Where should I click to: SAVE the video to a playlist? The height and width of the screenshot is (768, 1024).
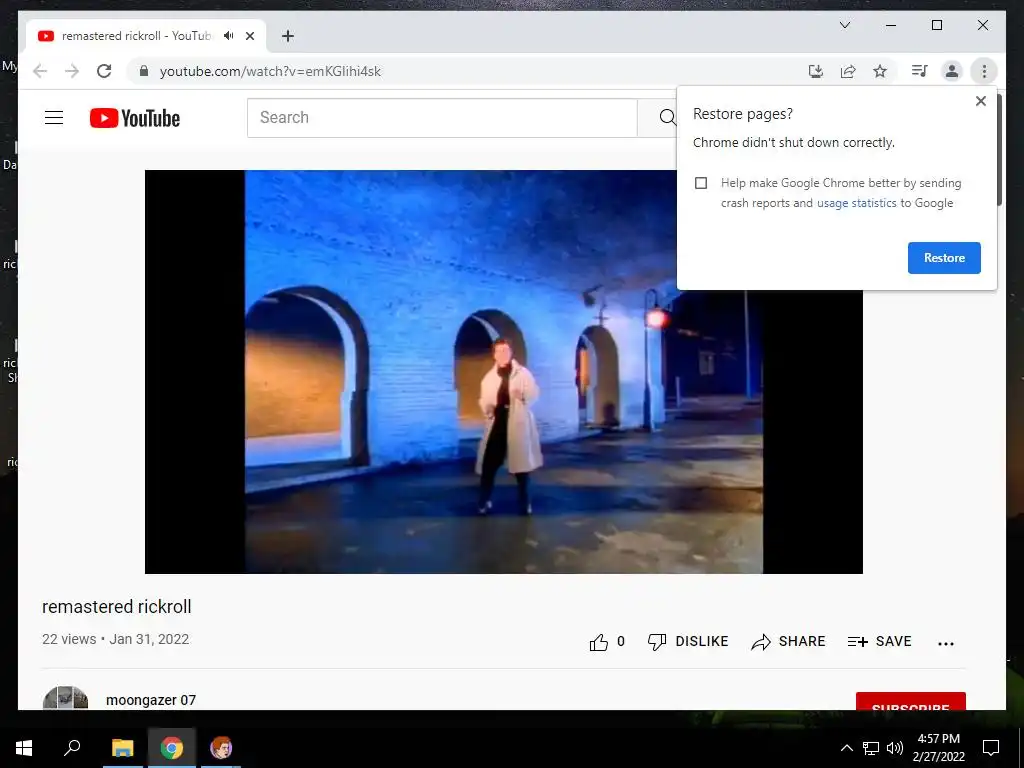pos(879,641)
